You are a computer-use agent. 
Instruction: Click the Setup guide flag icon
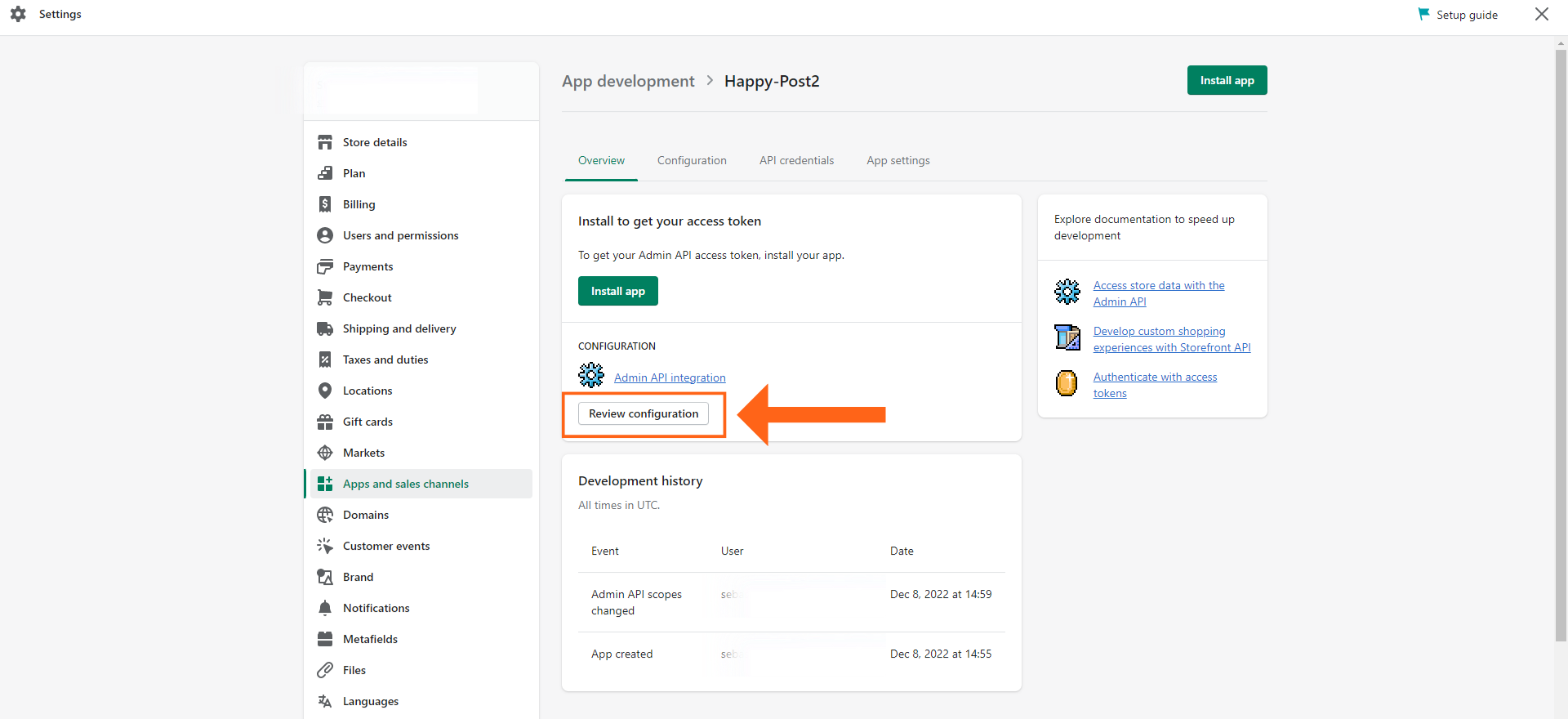click(x=1423, y=15)
